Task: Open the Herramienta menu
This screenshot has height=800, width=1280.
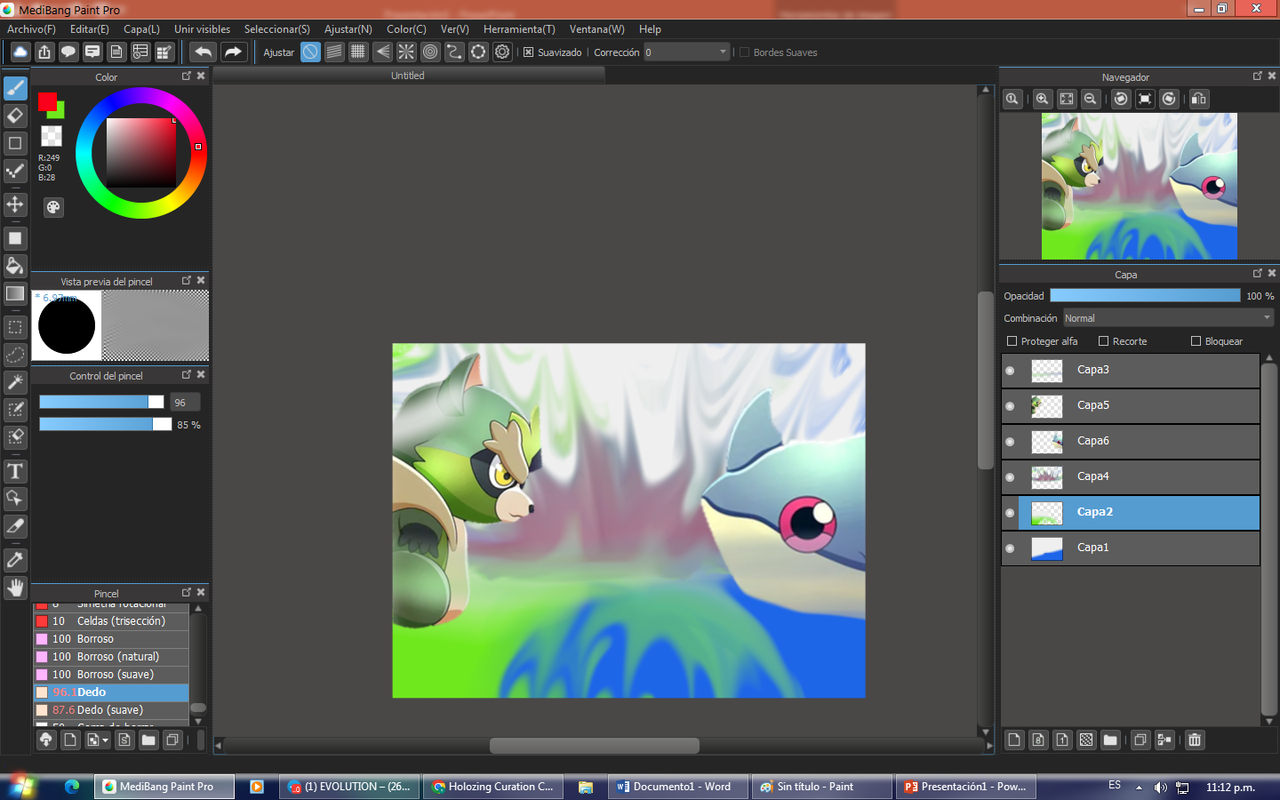Action: tap(519, 29)
